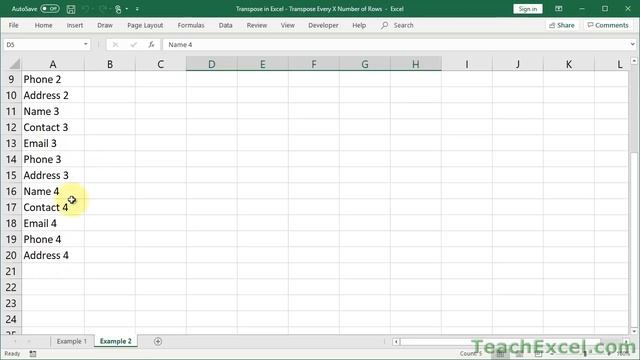Click the Save icon in the title bar
The width and height of the screenshot is (640, 360).
(x=71, y=9)
